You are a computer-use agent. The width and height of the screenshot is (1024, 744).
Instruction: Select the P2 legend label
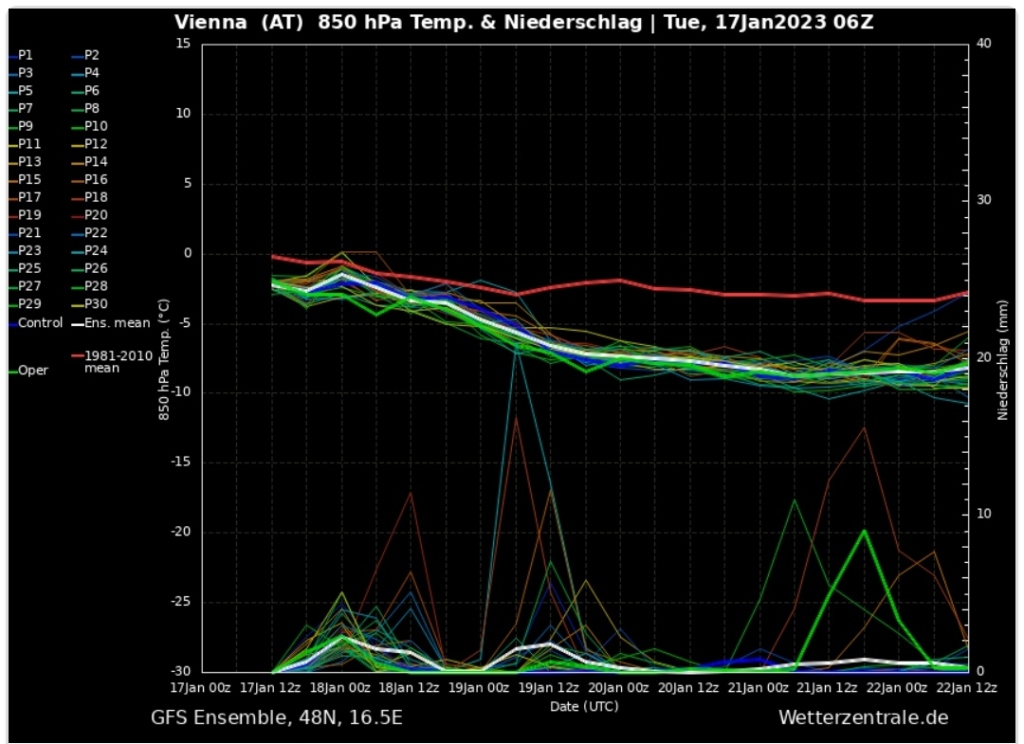pyautogui.click(x=91, y=55)
